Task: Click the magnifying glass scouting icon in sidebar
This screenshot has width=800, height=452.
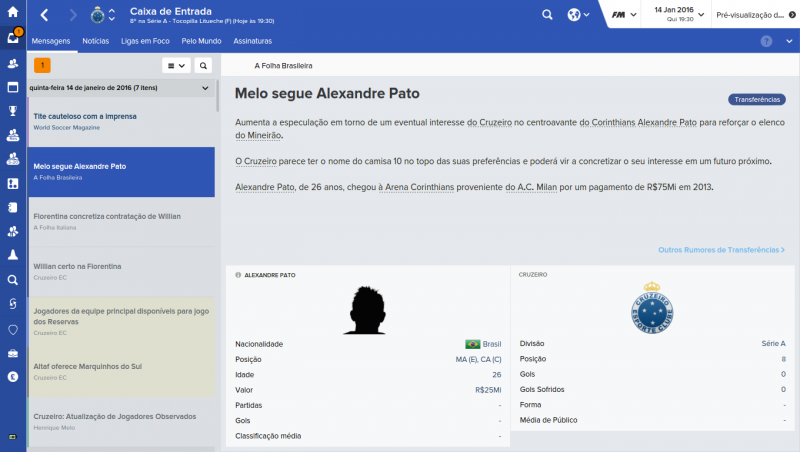Action: (x=13, y=281)
